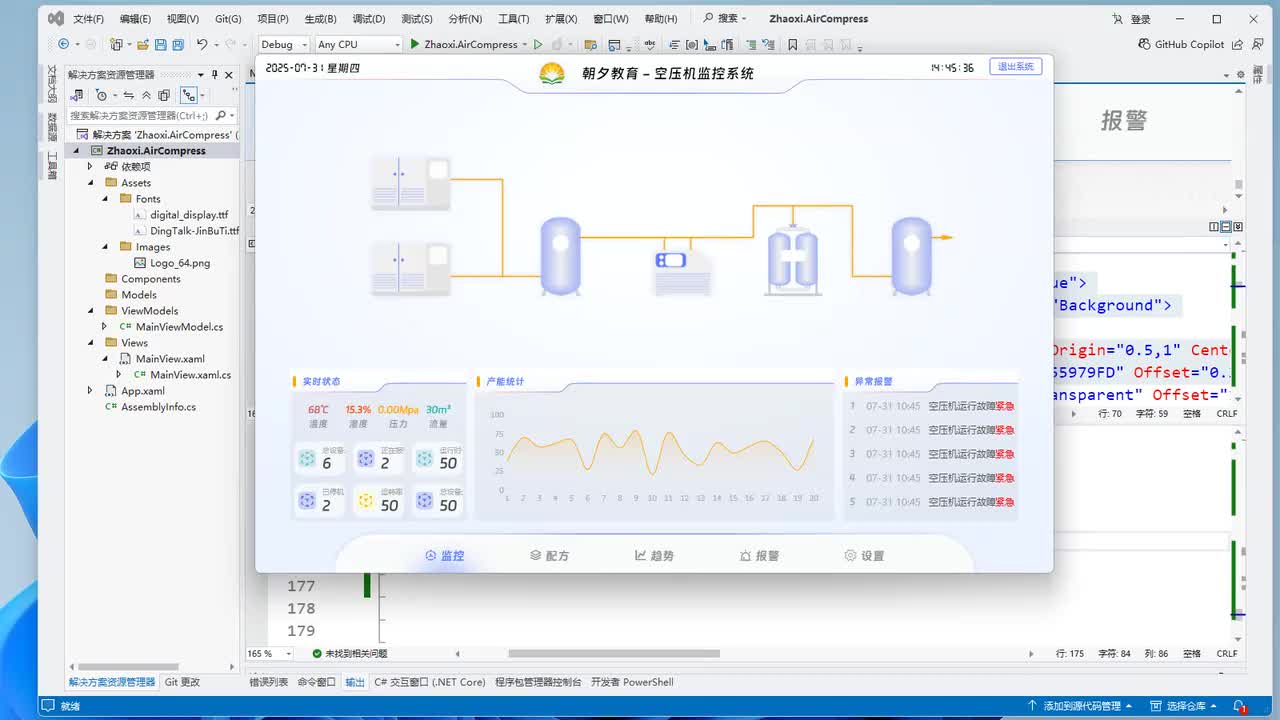Click the app logo in monitoring window header
1280x720 pixels.
(552, 73)
